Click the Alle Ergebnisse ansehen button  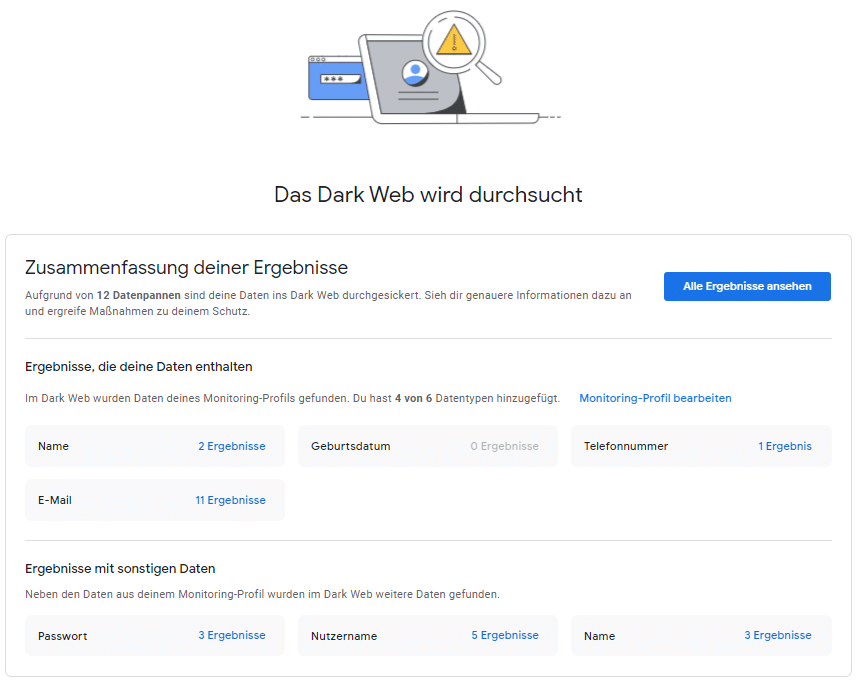click(747, 286)
